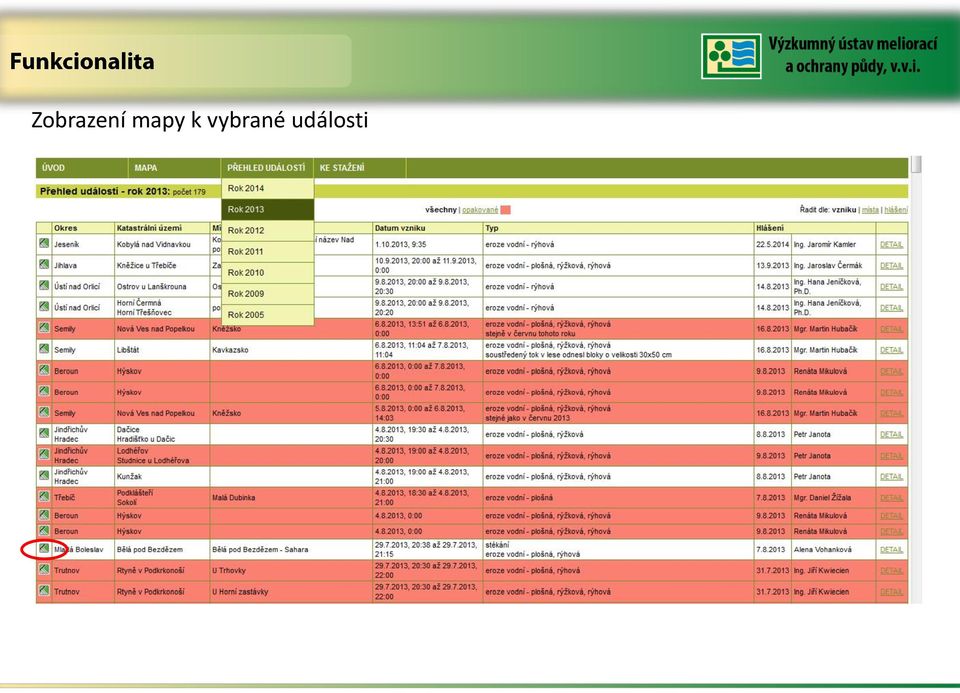This screenshot has width=960, height=693.
Task: Click the 'Hlášení' column header
Action: [x=815, y=228]
